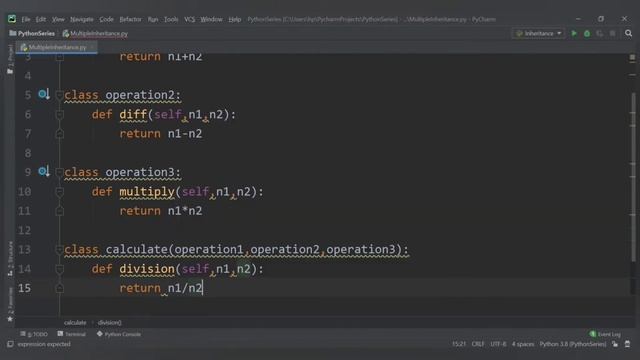Click the editor vertical scrollbar
The image size is (640, 360).
click(x=633, y=176)
